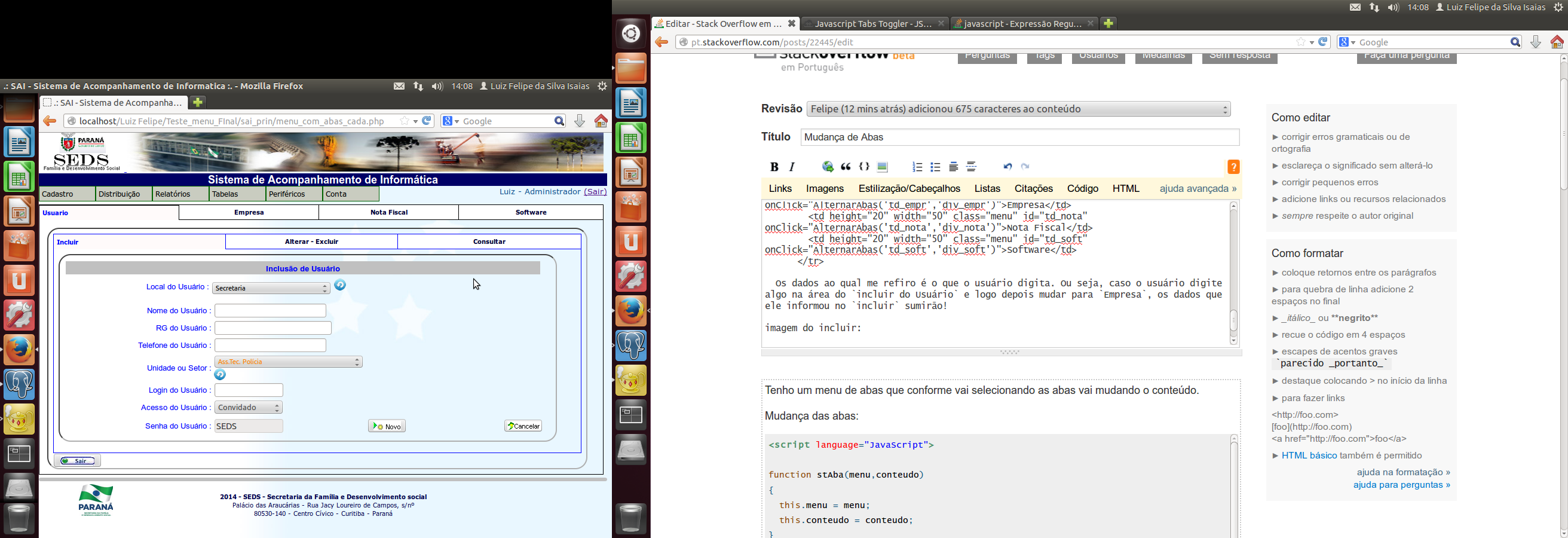Open Acesso do Usuário Convidado dropdown
Screen dimensions: 1568x538
coord(249,407)
